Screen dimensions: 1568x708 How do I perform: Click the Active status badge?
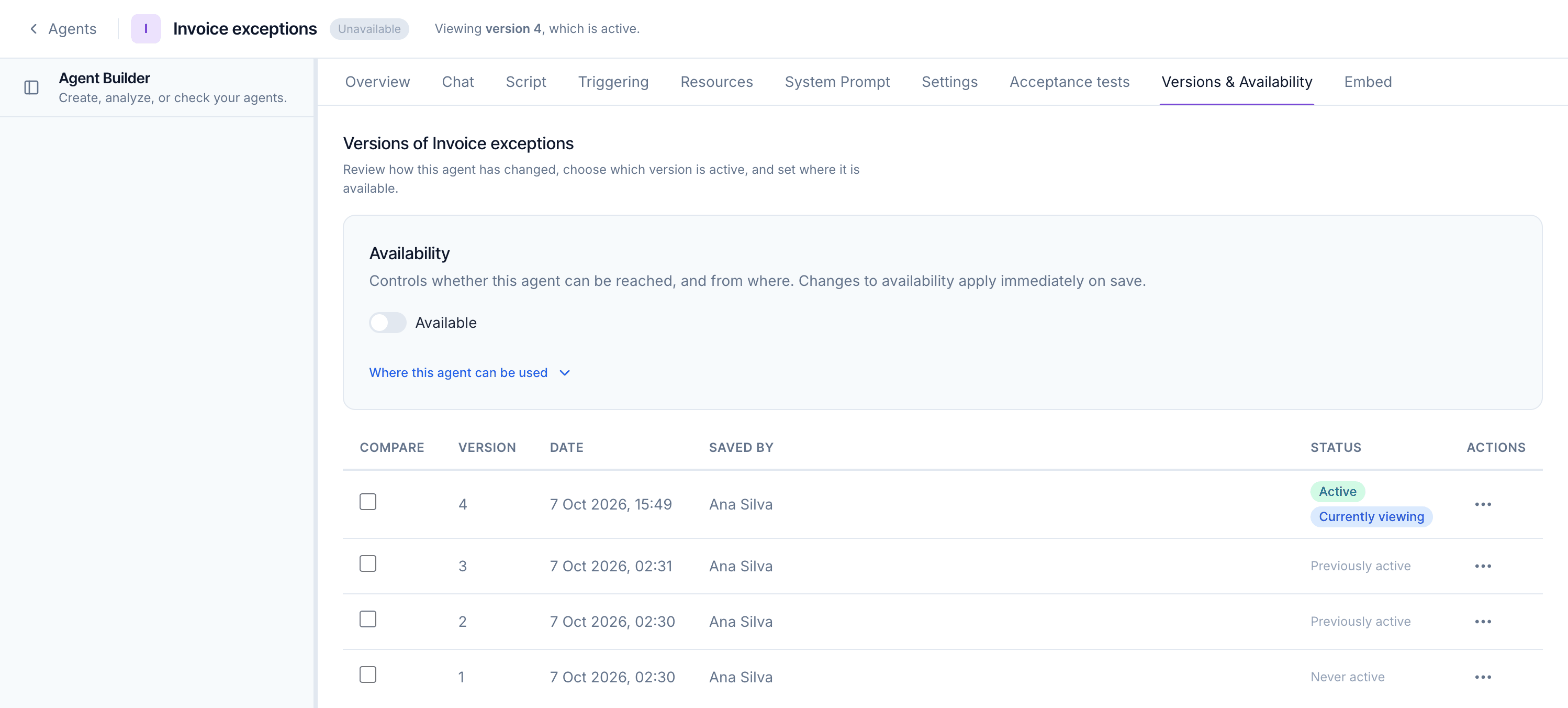coord(1338,491)
